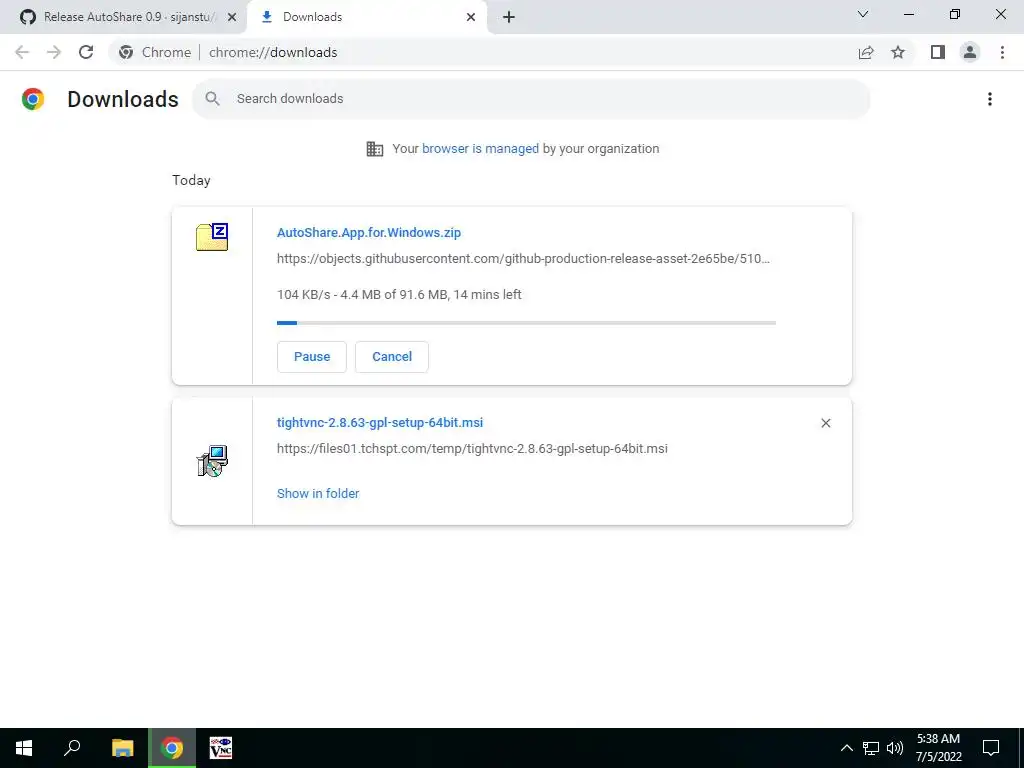Image resolution: width=1024 pixels, height=768 pixels.
Task: Click the Today date heading
Action: point(191,180)
